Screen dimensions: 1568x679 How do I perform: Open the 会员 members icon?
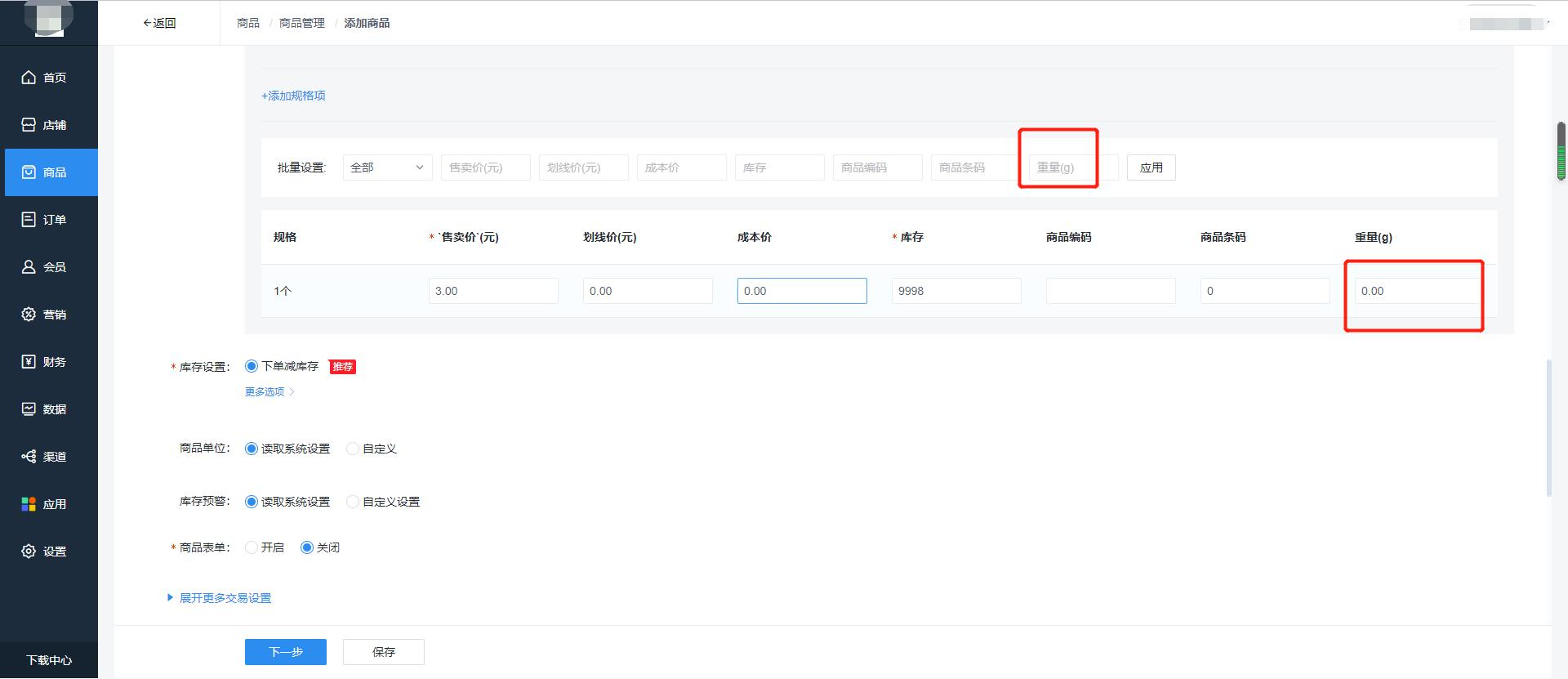tap(29, 267)
